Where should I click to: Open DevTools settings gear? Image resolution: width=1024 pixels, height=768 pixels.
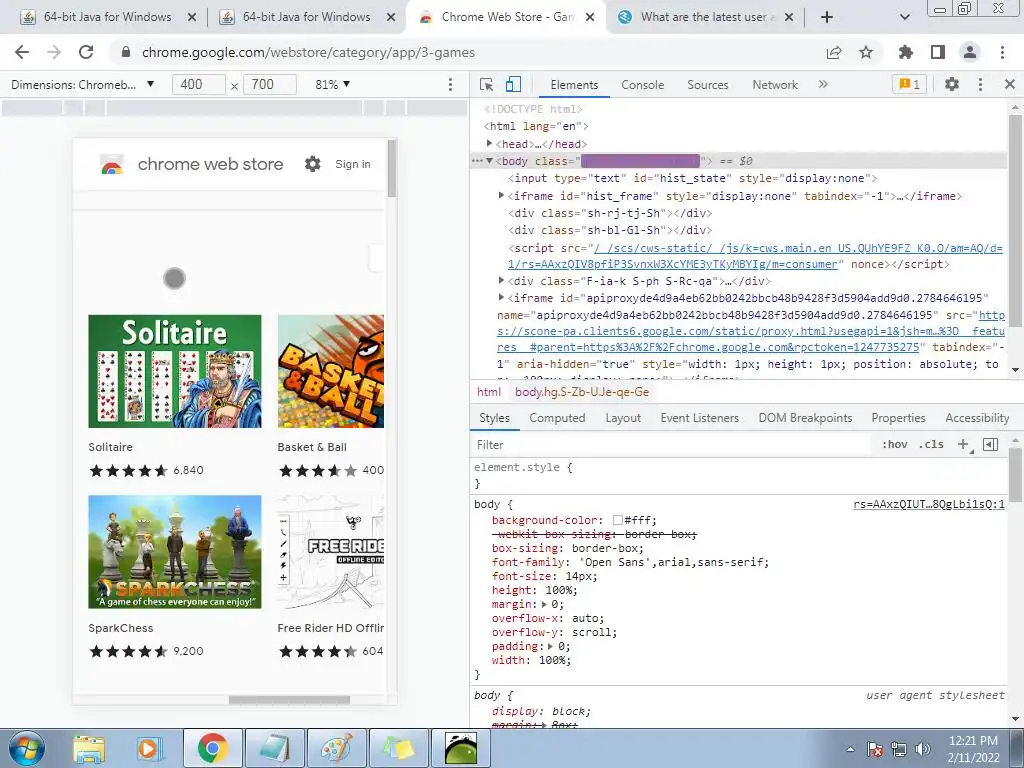pyautogui.click(x=952, y=84)
